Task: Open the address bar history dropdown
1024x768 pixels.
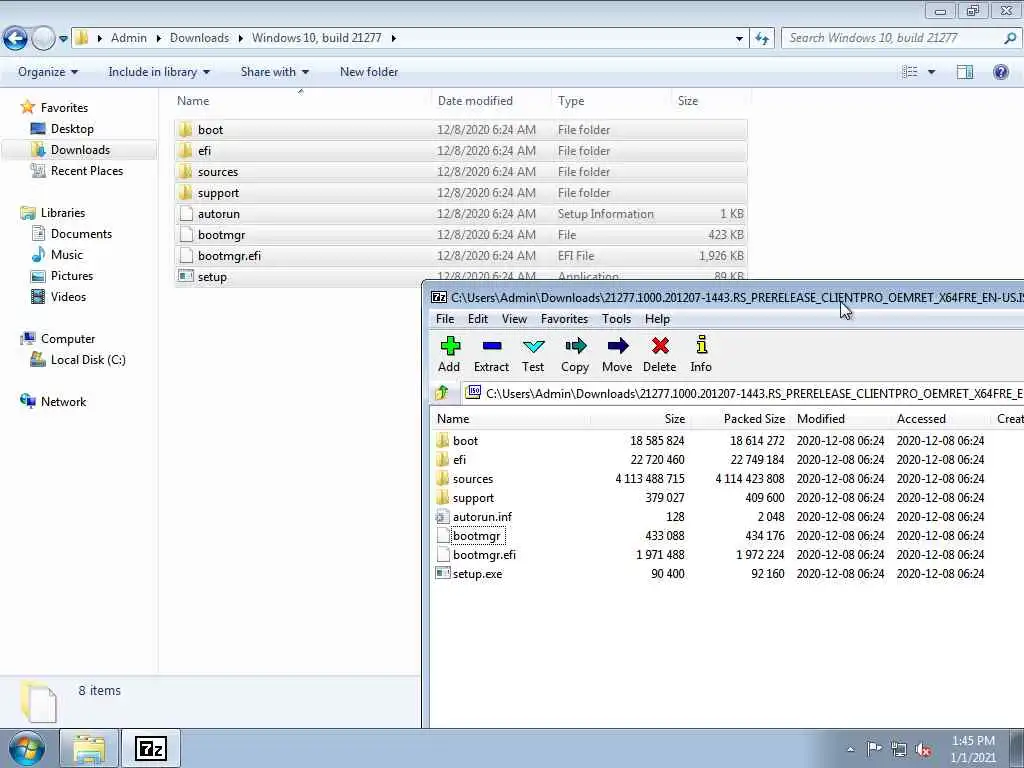Action: (x=739, y=38)
